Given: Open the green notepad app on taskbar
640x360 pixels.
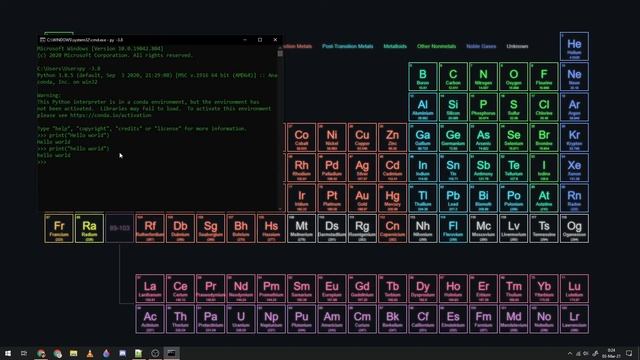Looking at the screenshot, I should pos(139,353).
